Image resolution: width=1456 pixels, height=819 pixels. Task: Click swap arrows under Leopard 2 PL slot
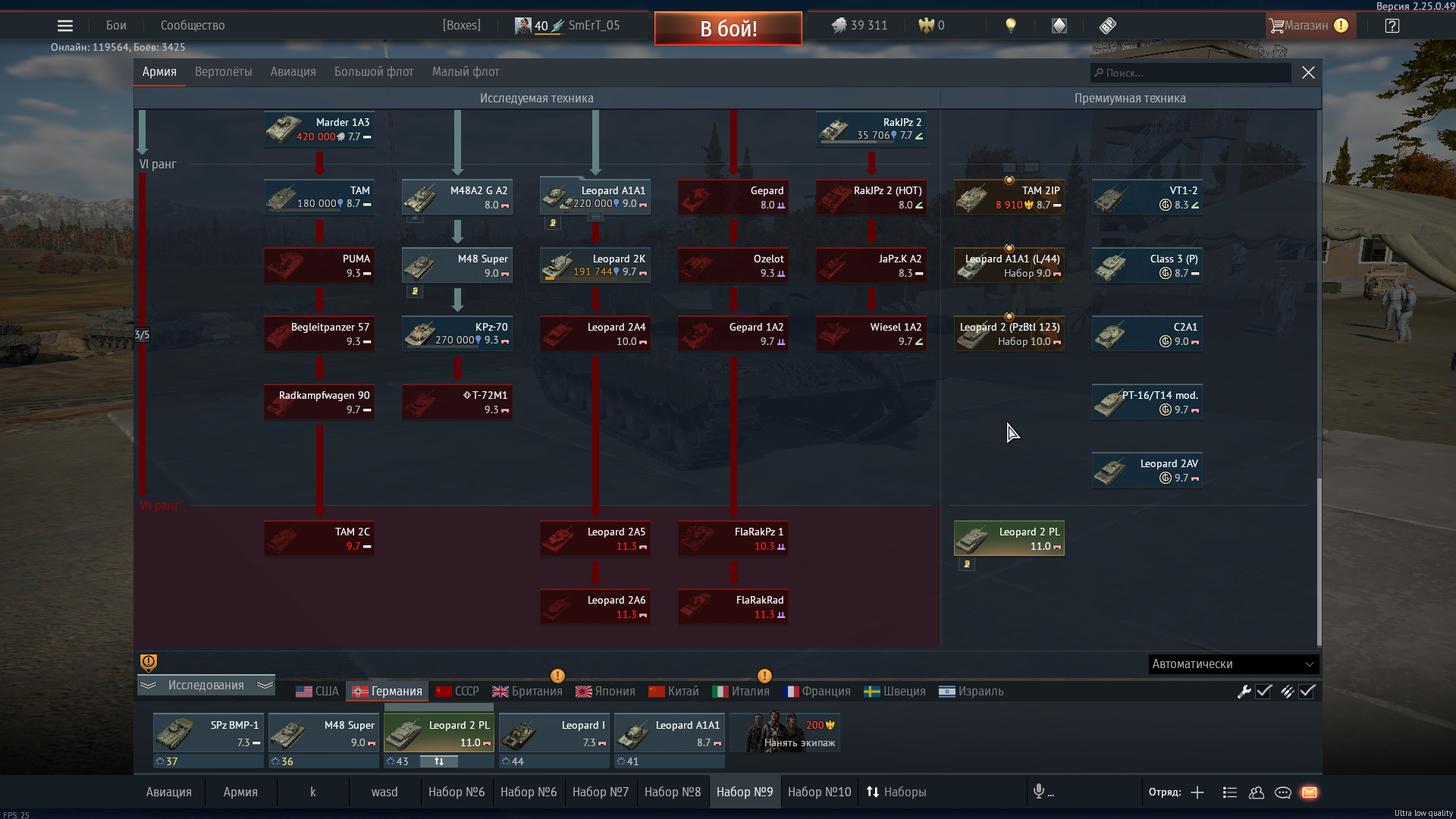[439, 761]
